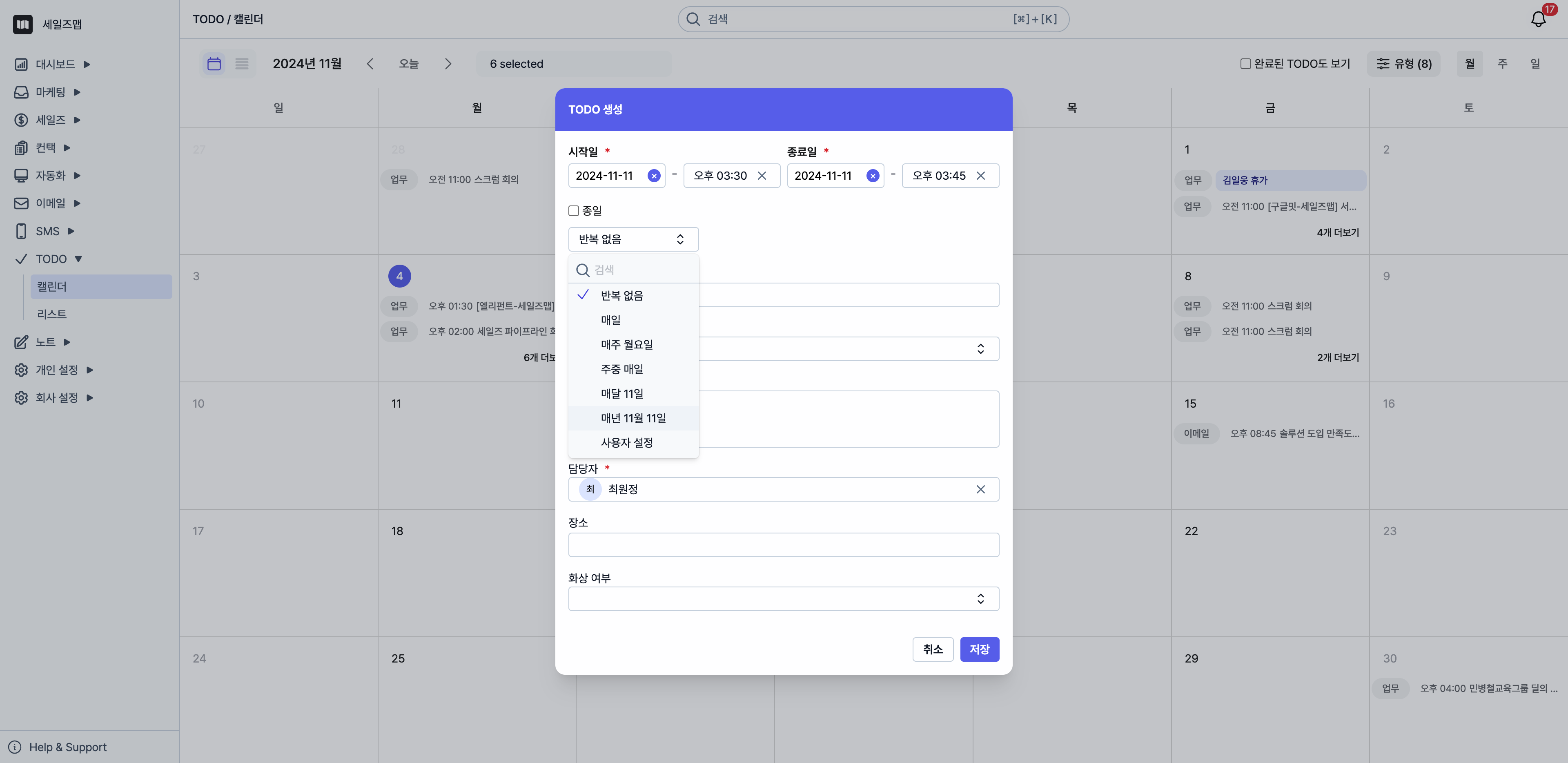Click the 이메일 envelope icon
Screen dimensions: 1568x763
click(x=21, y=203)
